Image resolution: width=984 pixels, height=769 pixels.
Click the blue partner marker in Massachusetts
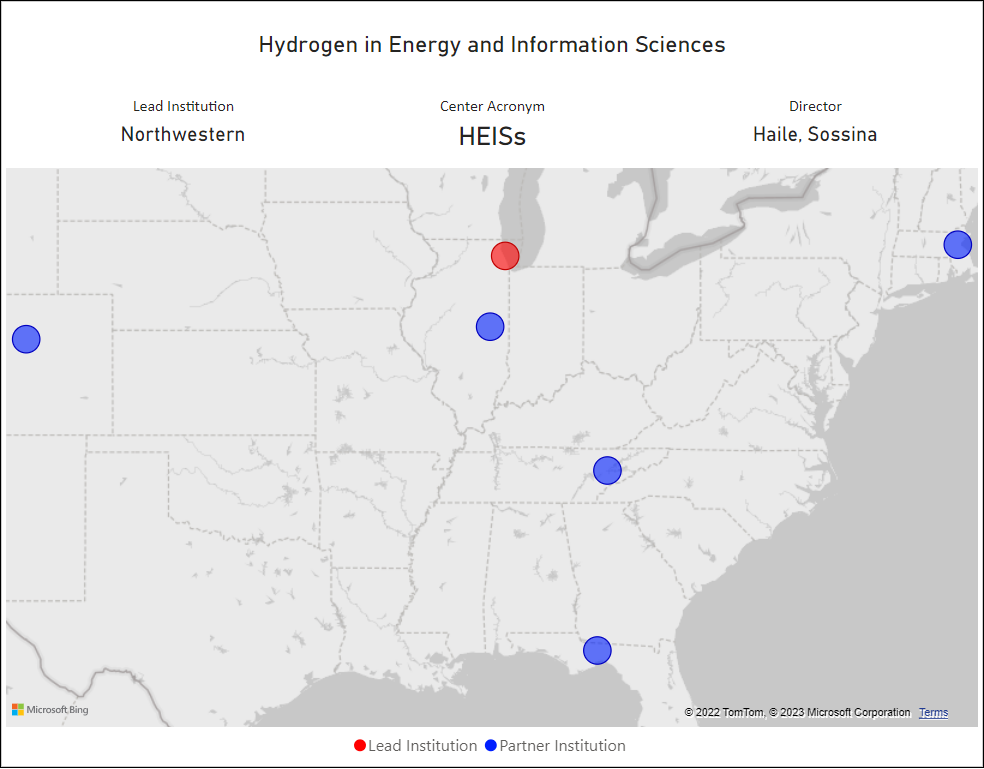958,244
